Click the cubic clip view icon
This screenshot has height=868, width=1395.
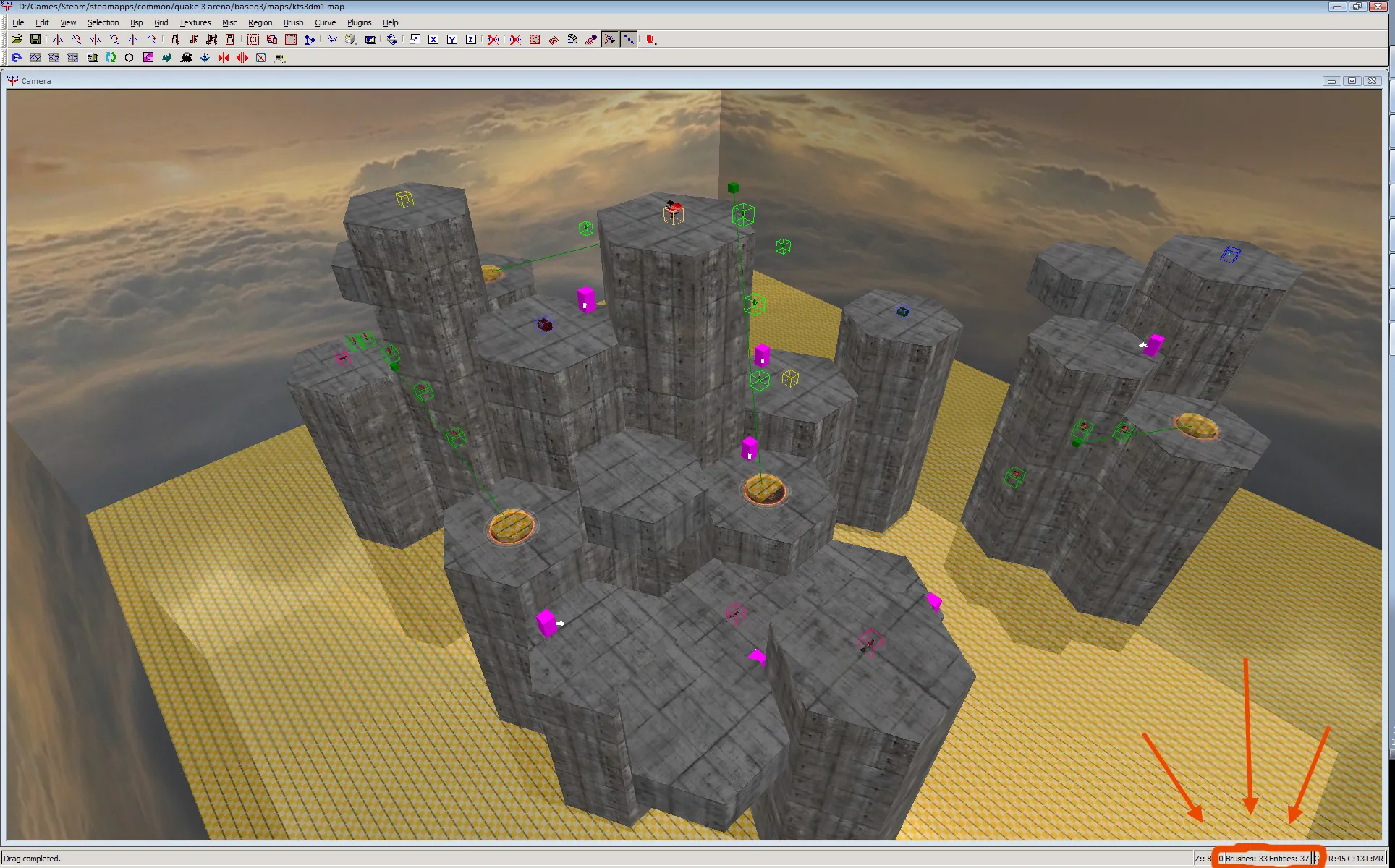click(x=370, y=40)
